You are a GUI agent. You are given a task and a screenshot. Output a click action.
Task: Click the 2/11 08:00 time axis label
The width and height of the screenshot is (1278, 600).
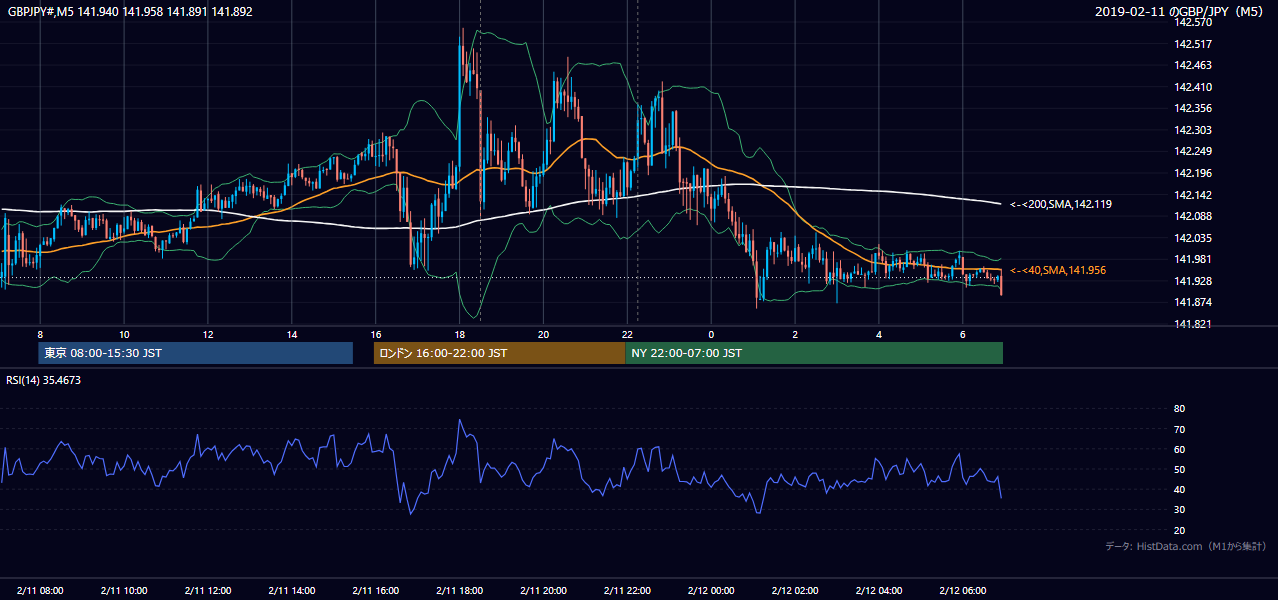point(40,591)
